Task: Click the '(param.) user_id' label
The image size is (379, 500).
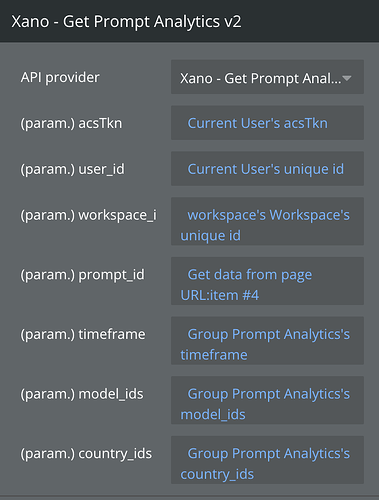Action: (x=72, y=169)
